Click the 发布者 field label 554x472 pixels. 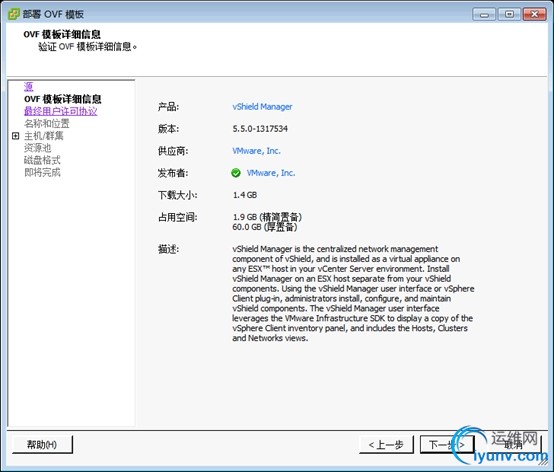click(173, 173)
